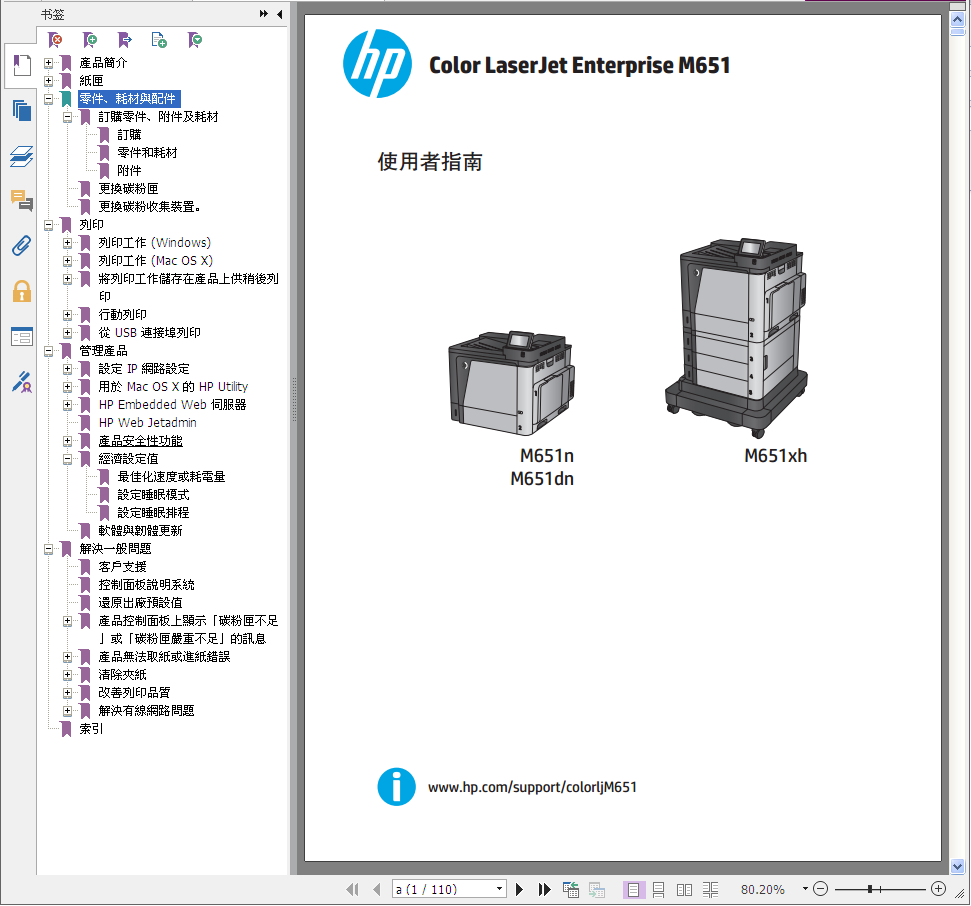Expand the 行動列印 bookmark
Screen dimensions: 971x906
click(x=67, y=315)
